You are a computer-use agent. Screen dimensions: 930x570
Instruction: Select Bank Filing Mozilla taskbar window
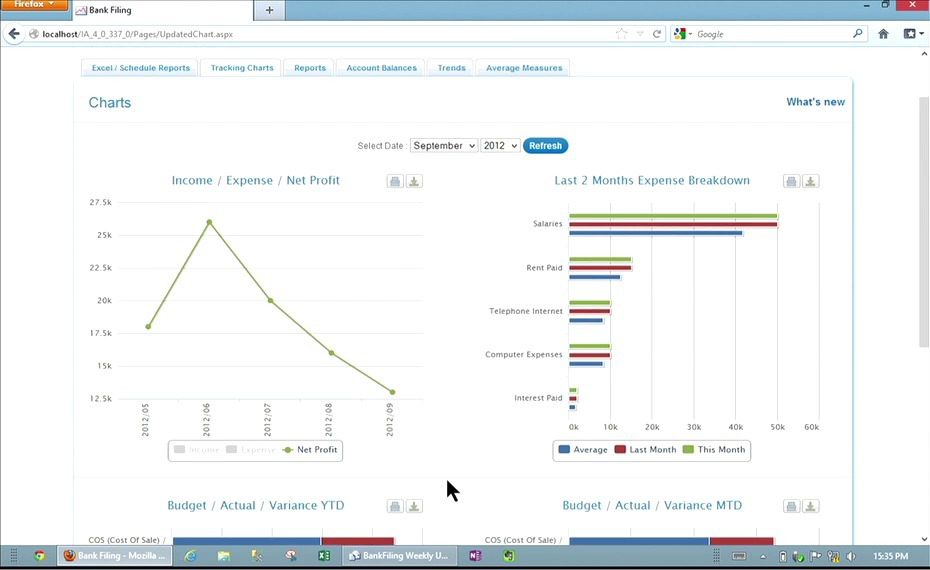tap(115, 556)
